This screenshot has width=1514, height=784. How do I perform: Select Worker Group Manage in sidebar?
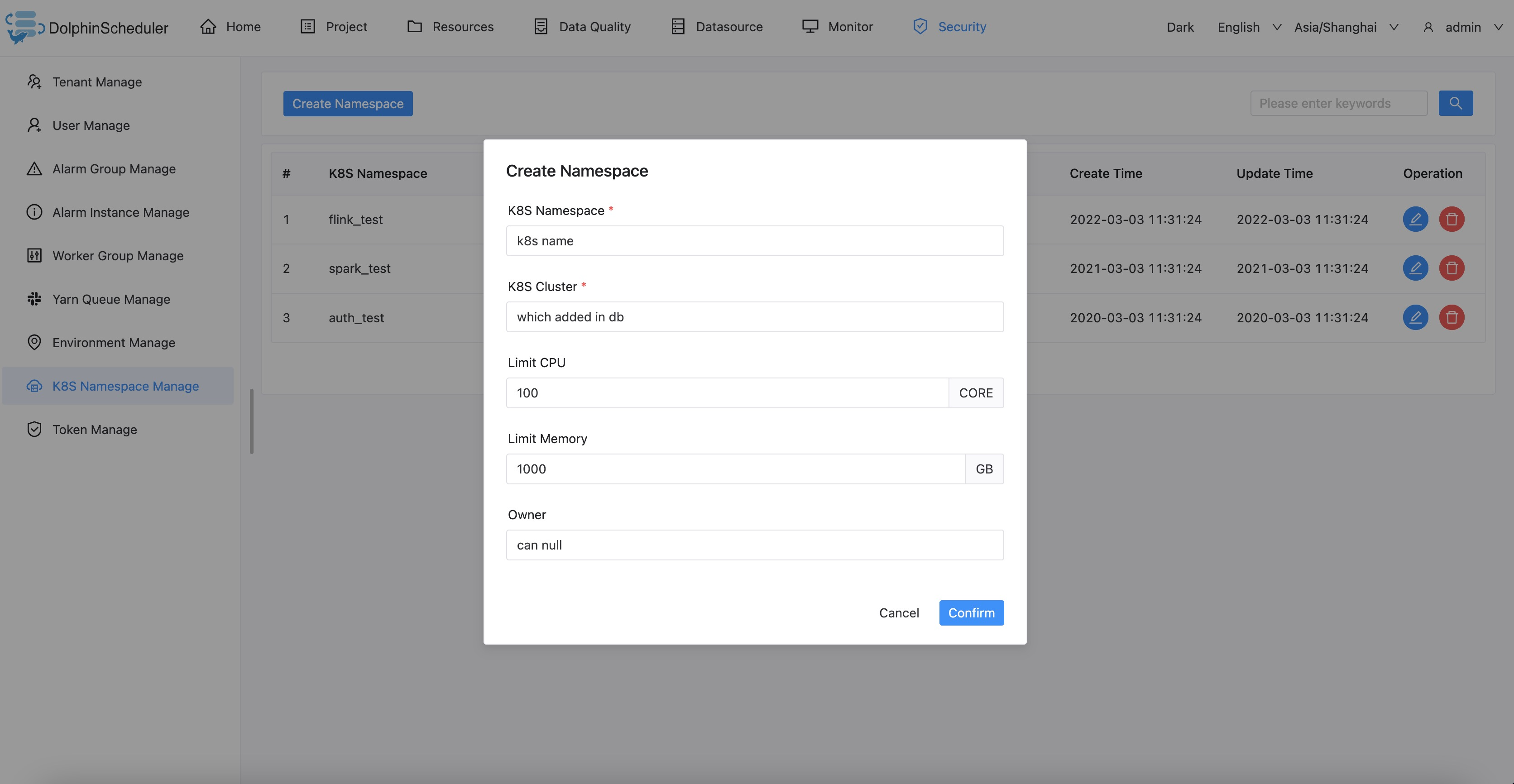pos(118,256)
